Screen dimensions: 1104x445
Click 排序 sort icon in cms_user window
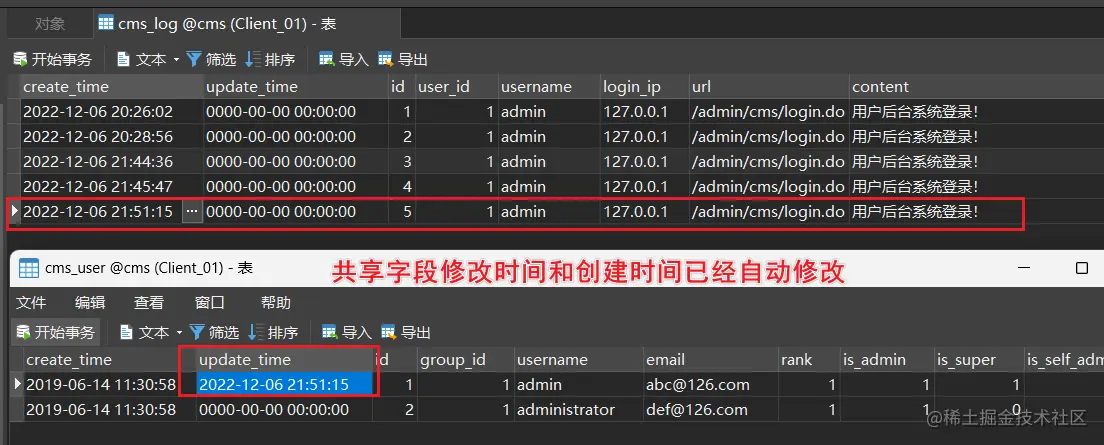point(256,332)
